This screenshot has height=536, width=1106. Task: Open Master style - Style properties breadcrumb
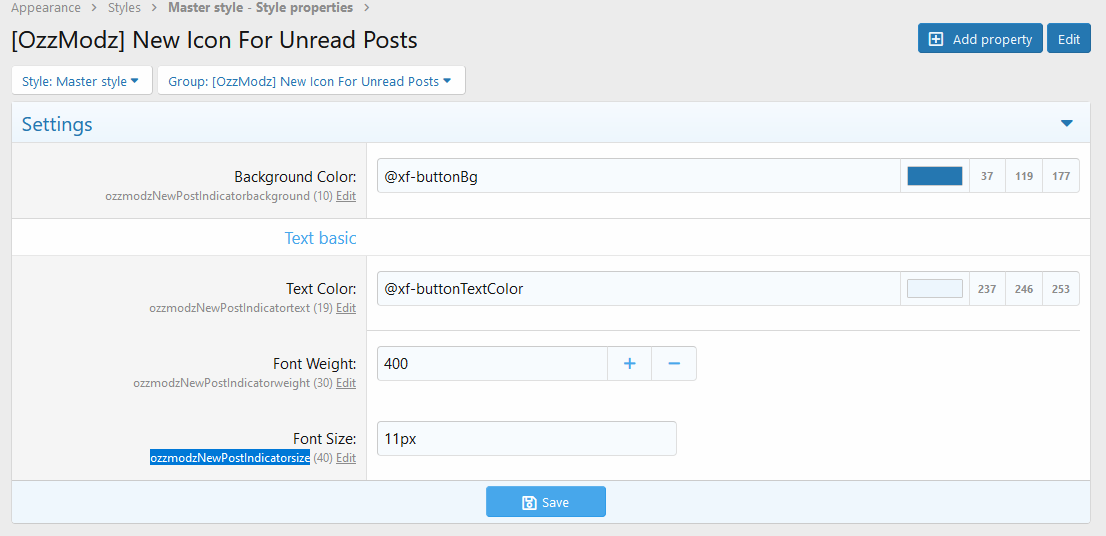(260, 8)
